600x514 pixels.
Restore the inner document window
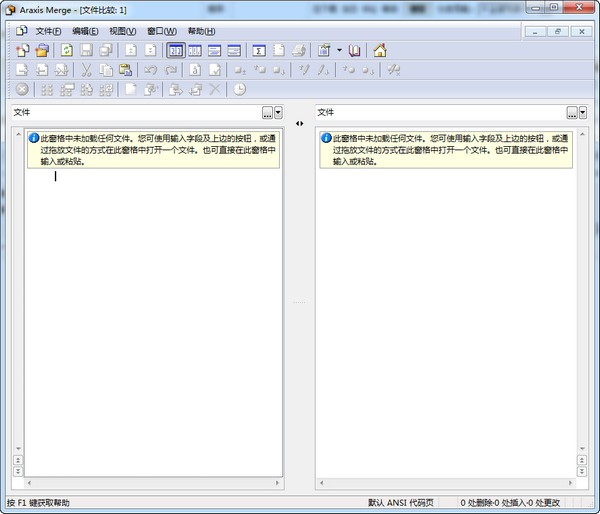tap(558, 32)
